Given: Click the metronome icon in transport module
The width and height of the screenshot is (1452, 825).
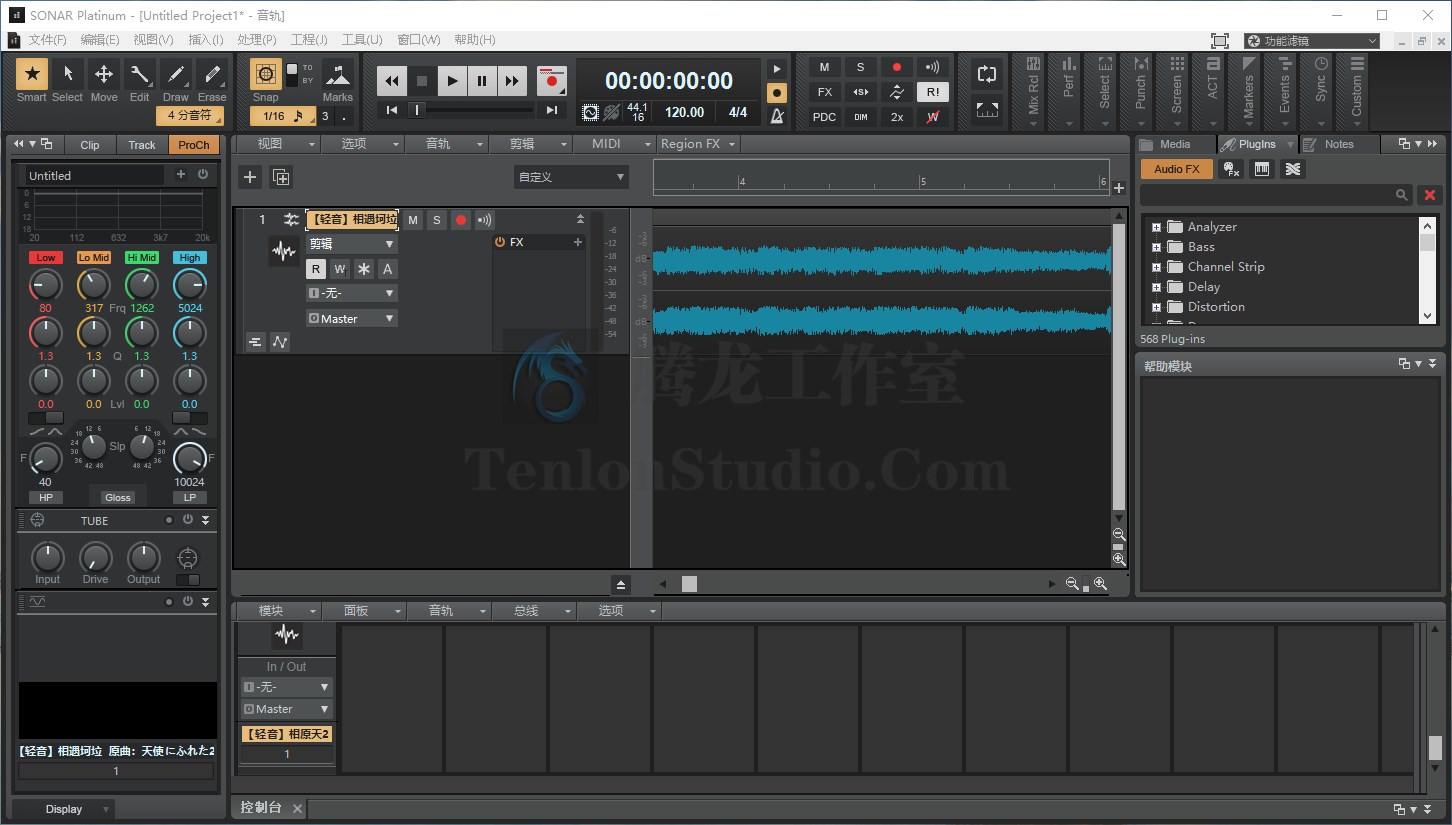Looking at the screenshot, I should click(777, 118).
